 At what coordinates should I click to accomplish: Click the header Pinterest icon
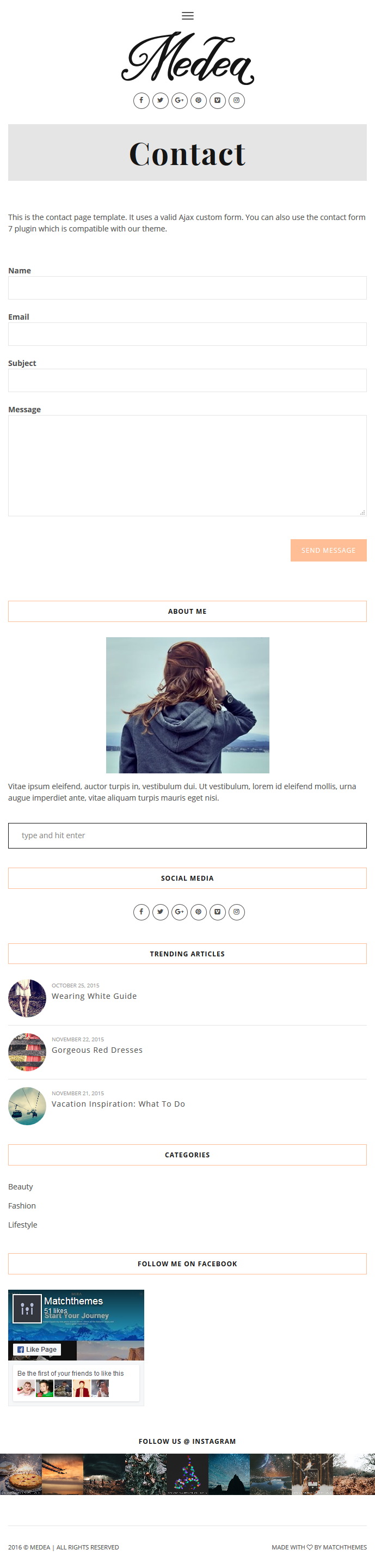click(199, 100)
